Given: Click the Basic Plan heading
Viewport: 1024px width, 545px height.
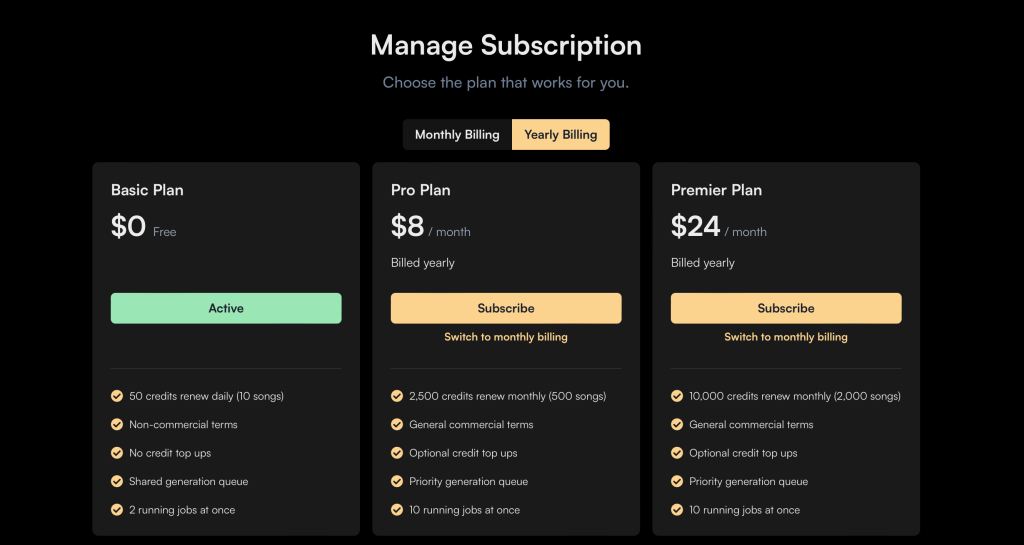Looking at the screenshot, I should click(x=147, y=190).
